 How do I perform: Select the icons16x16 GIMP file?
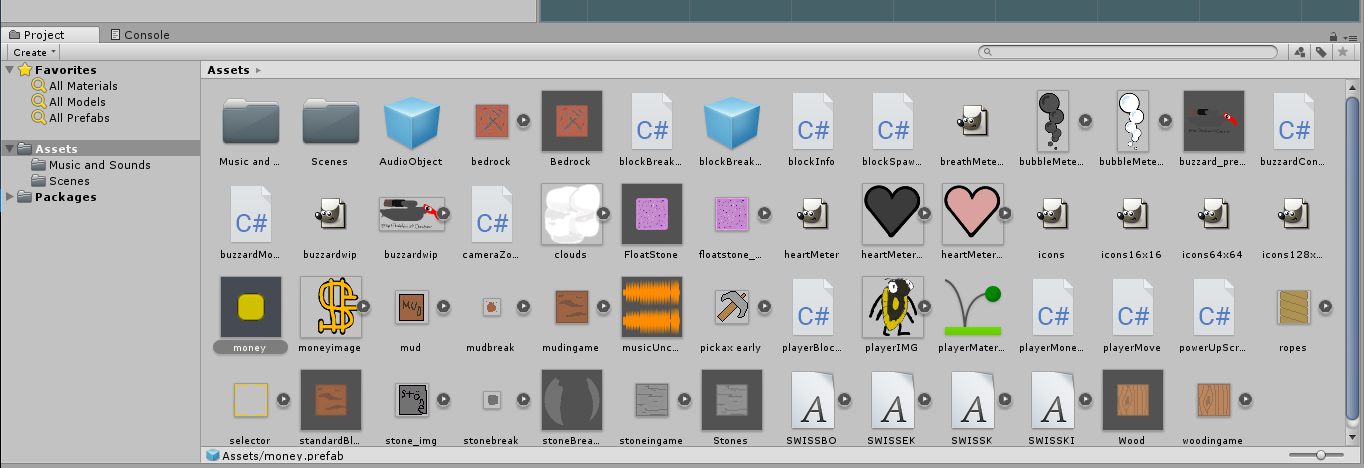pos(1133,214)
